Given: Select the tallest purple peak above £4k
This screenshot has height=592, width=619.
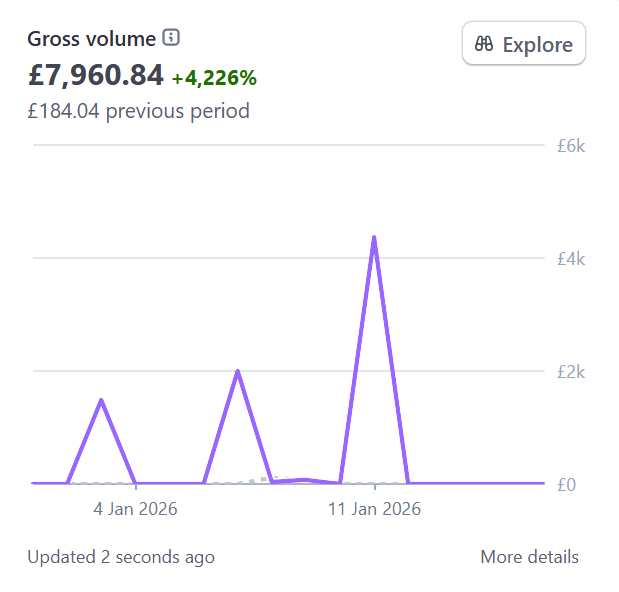Looking at the screenshot, I should coord(374,238).
